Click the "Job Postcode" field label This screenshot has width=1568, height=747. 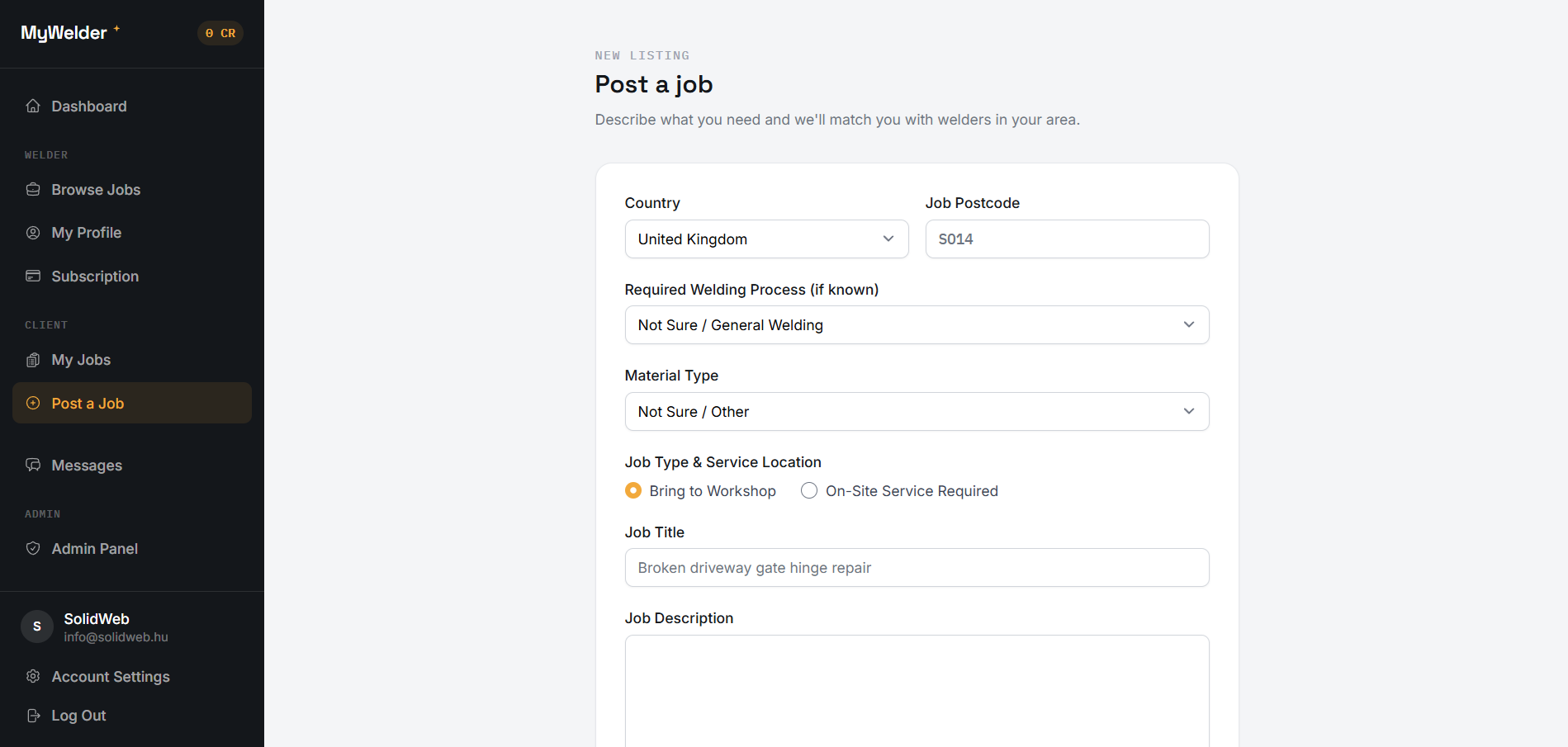(973, 203)
